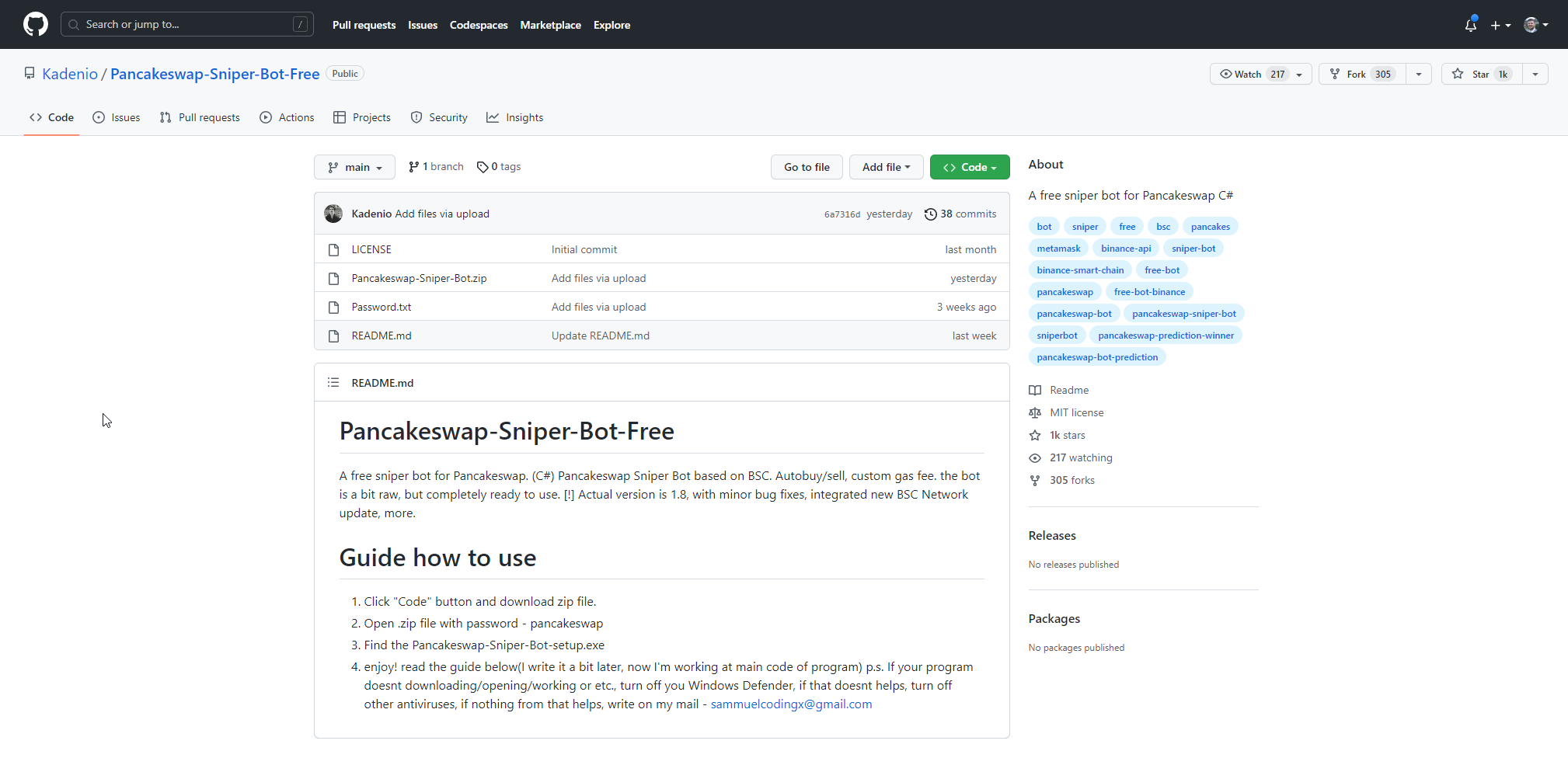Open the 'Initial commit' commit message
Screen dimensions: 1568x758
[584, 249]
